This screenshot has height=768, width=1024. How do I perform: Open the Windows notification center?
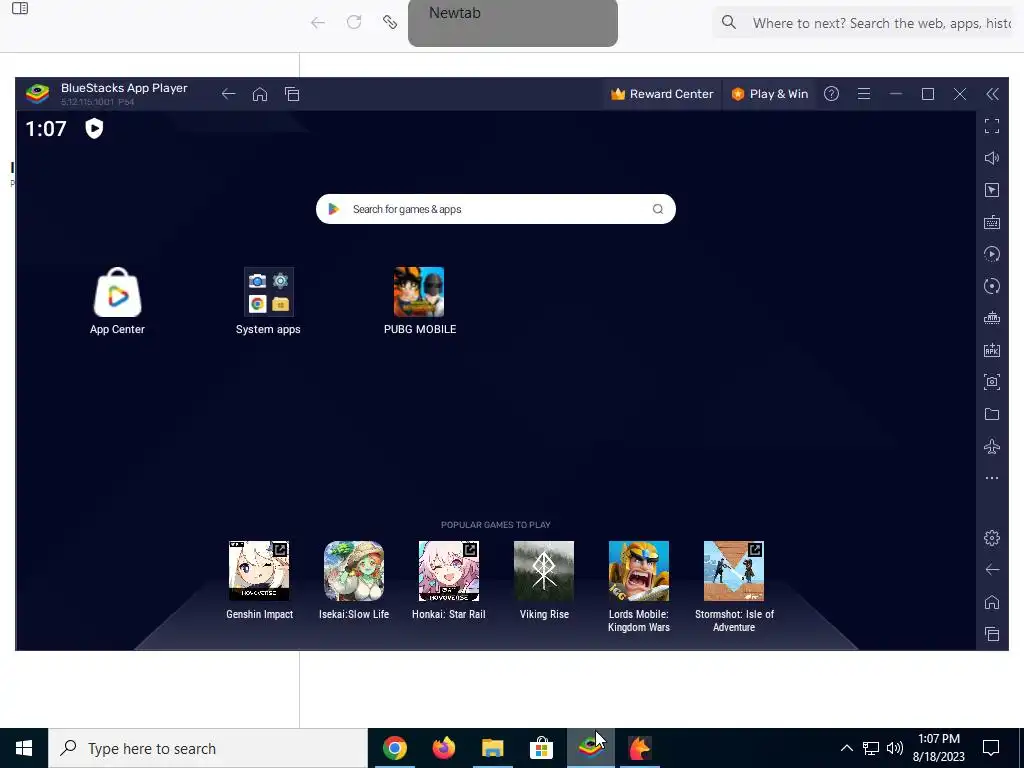point(991,748)
